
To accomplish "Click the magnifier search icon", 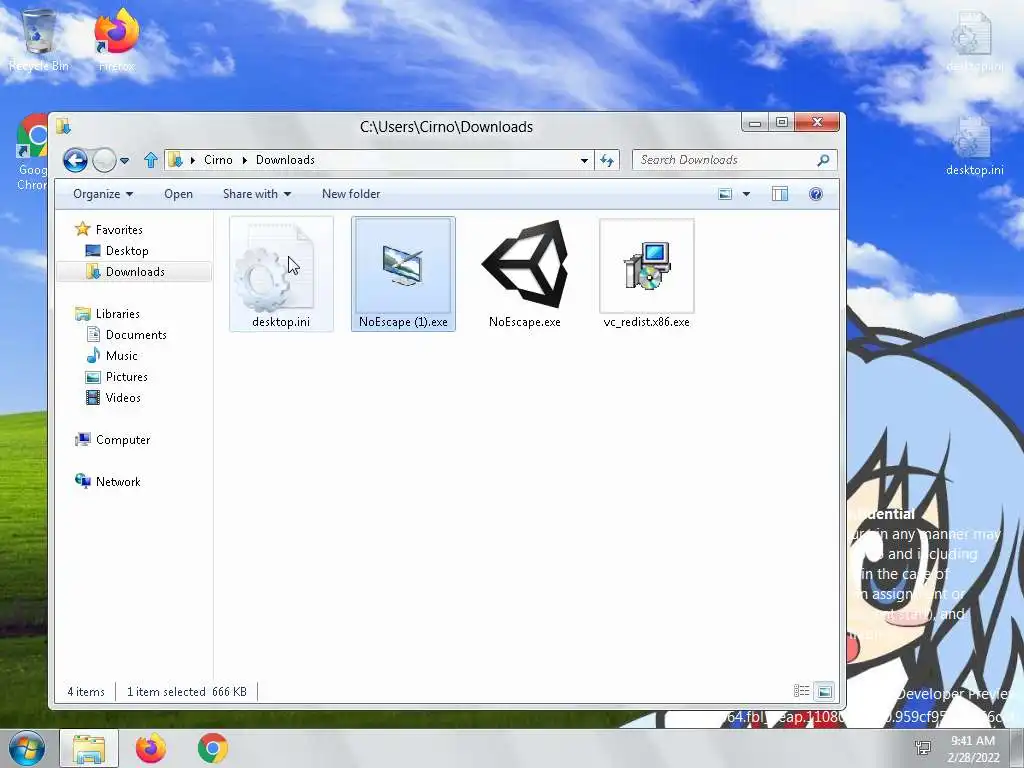I will click(824, 160).
